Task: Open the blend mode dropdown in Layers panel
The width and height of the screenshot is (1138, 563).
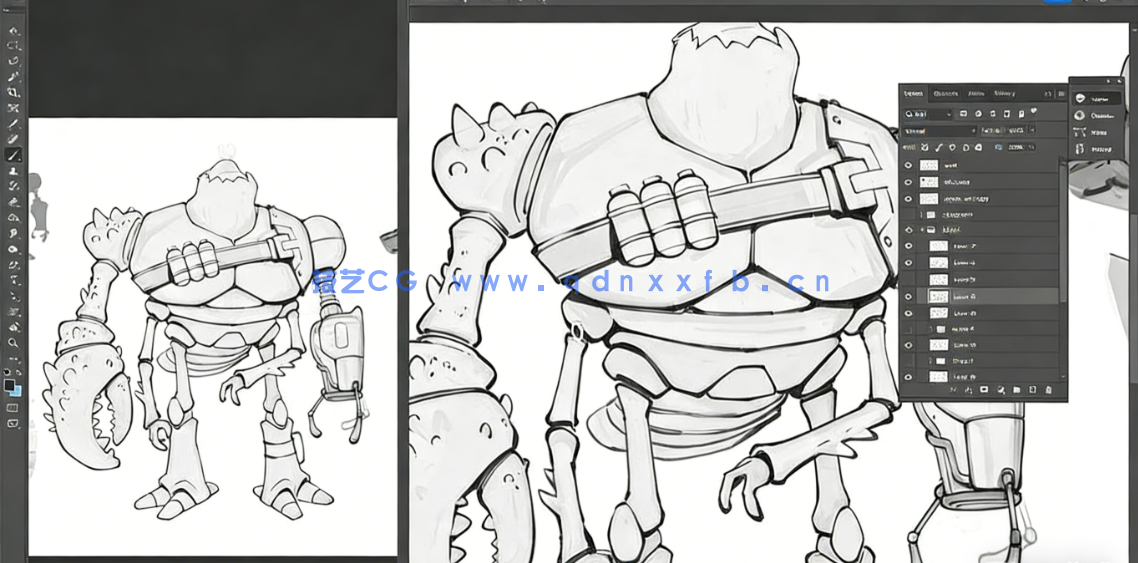Action: point(940,131)
